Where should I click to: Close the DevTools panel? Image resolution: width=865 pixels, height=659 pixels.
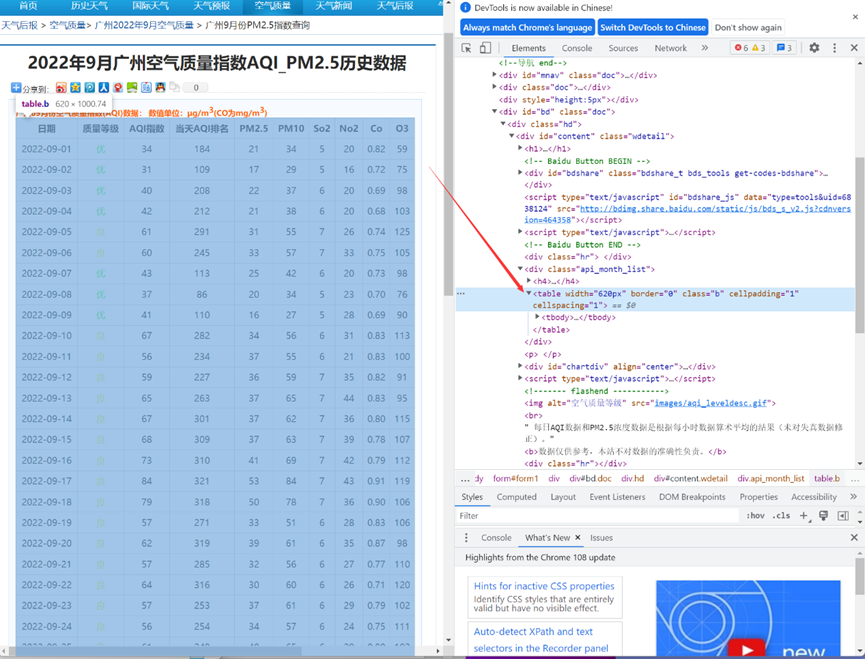(854, 48)
